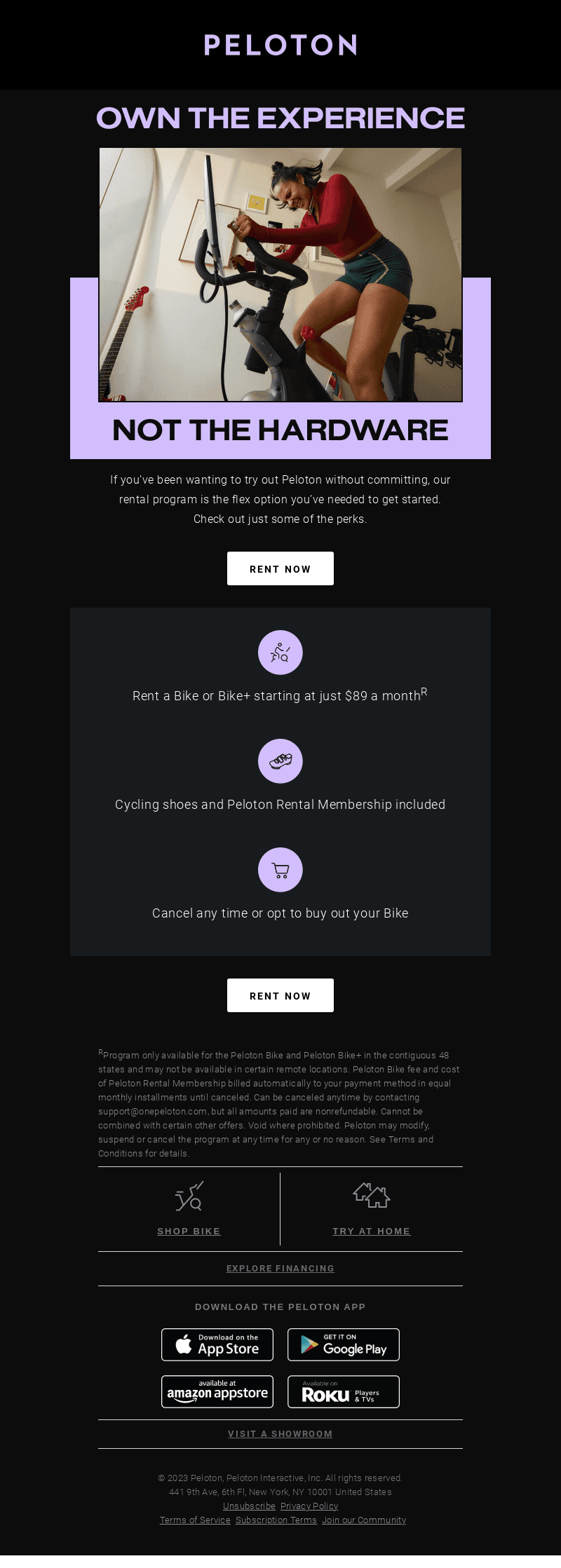Click the Peloton logo at top
Image resolution: width=561 pixels, height=1568 pixels.
(280, 46)
